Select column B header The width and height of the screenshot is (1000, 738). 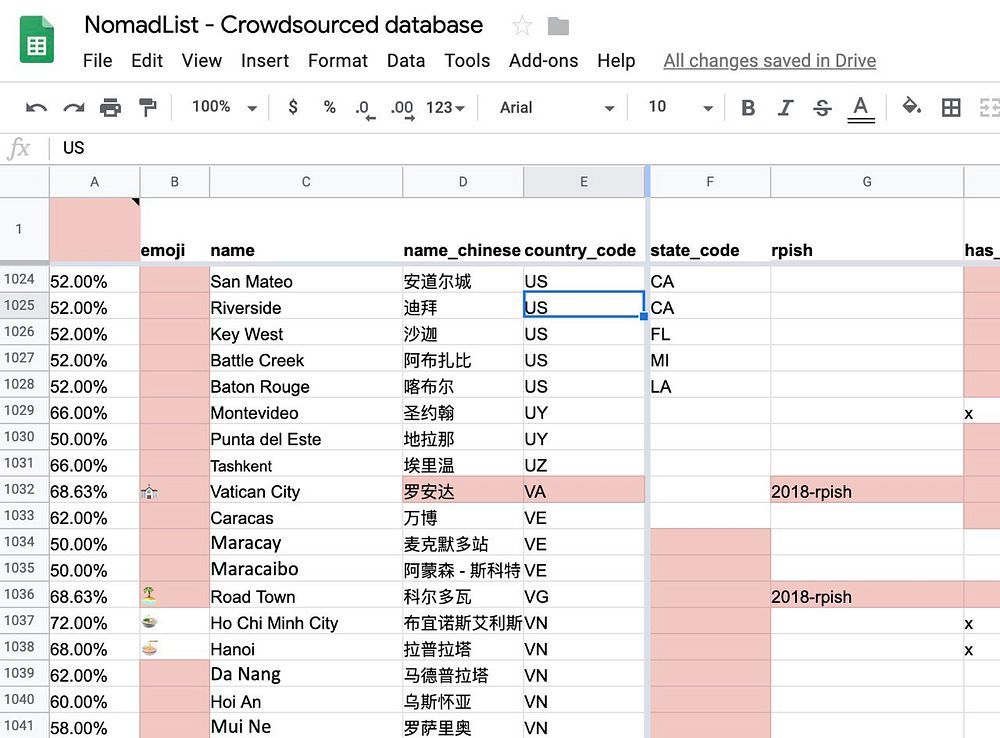[175, 182]
